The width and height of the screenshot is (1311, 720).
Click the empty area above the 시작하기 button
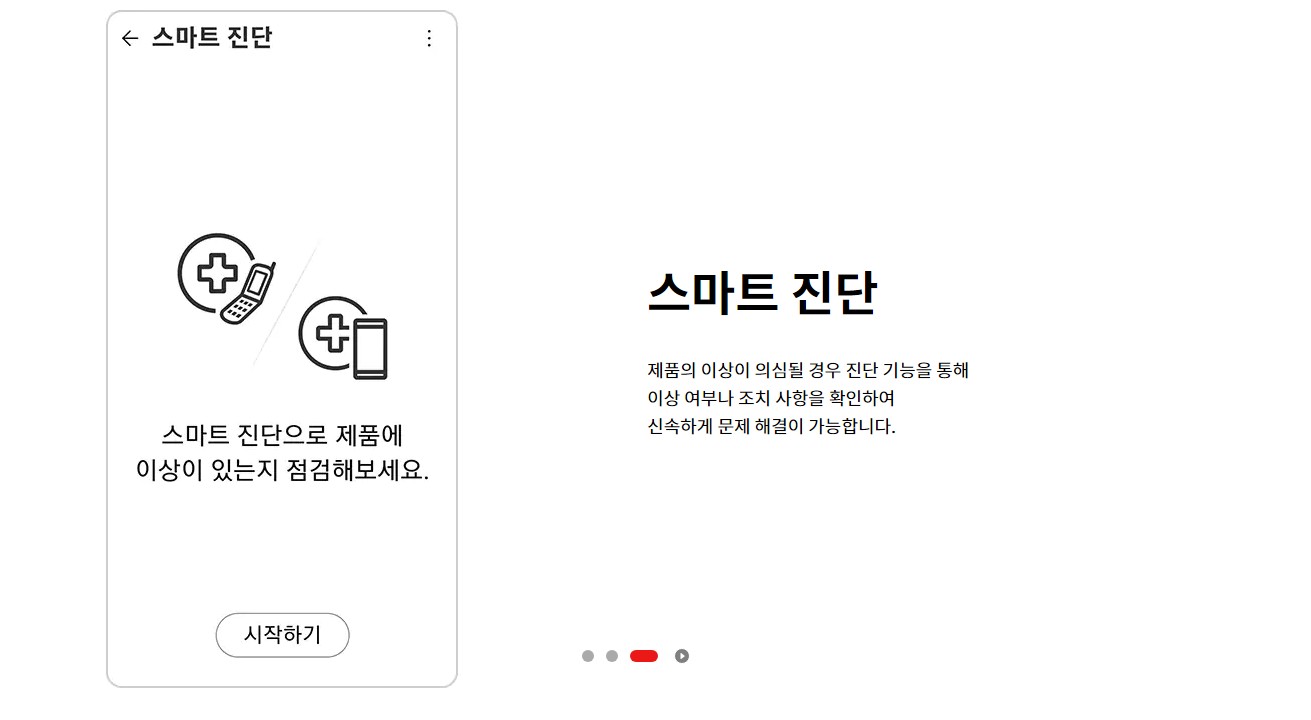point(282,550)
